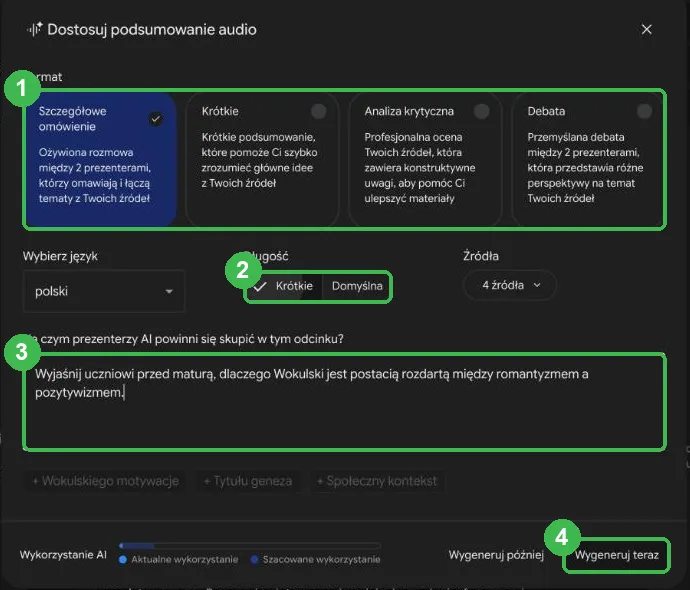The width and height of the screenshot is (690, 590).
Task: Expand the 4 źródła sources dropdown
Action: [510, 285]
